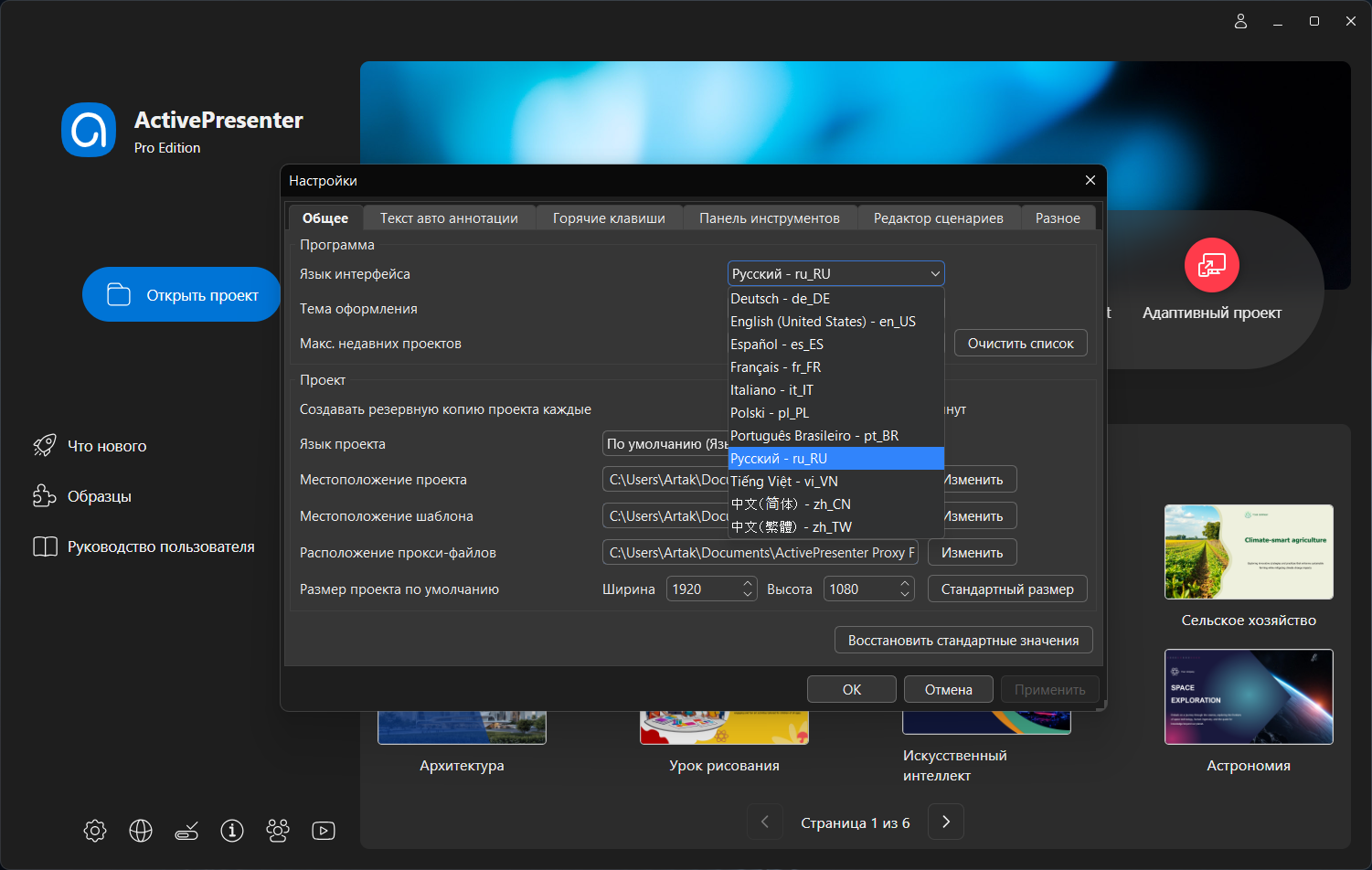
Task: Open the Текст авто аннотации tab
Action: [x=449, y=218]
